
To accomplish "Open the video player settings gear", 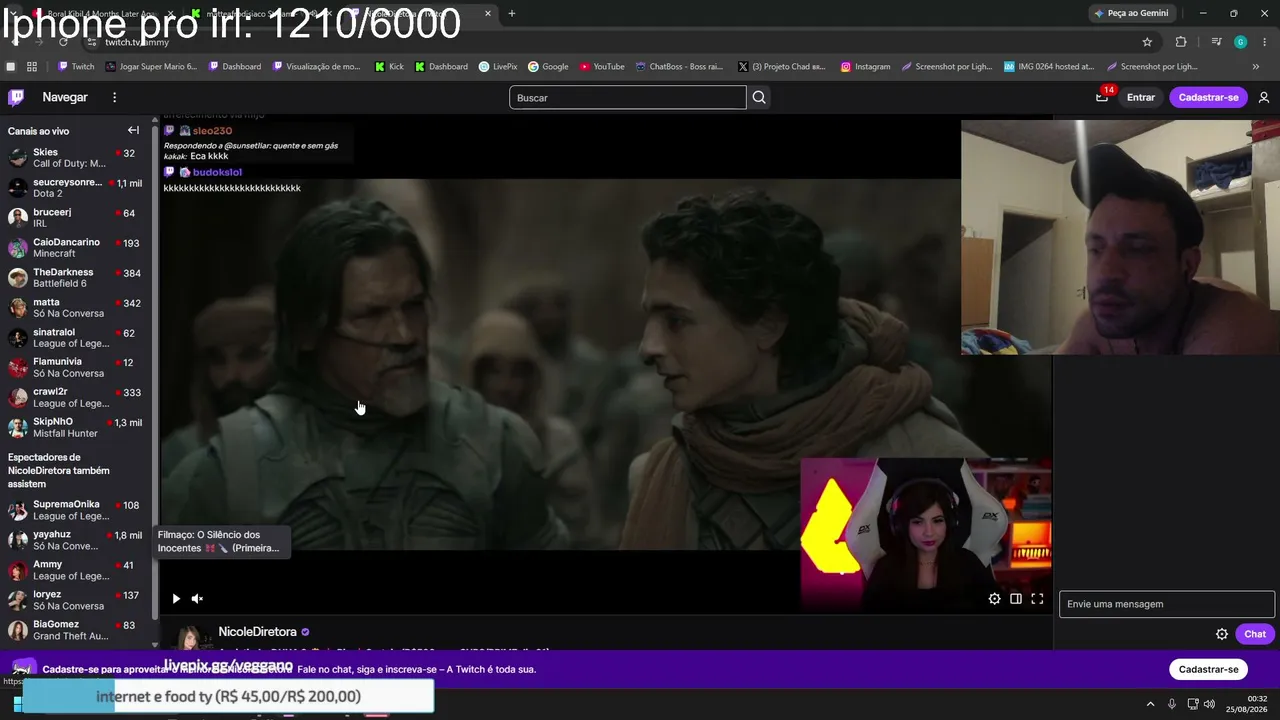I will [994, 599].
